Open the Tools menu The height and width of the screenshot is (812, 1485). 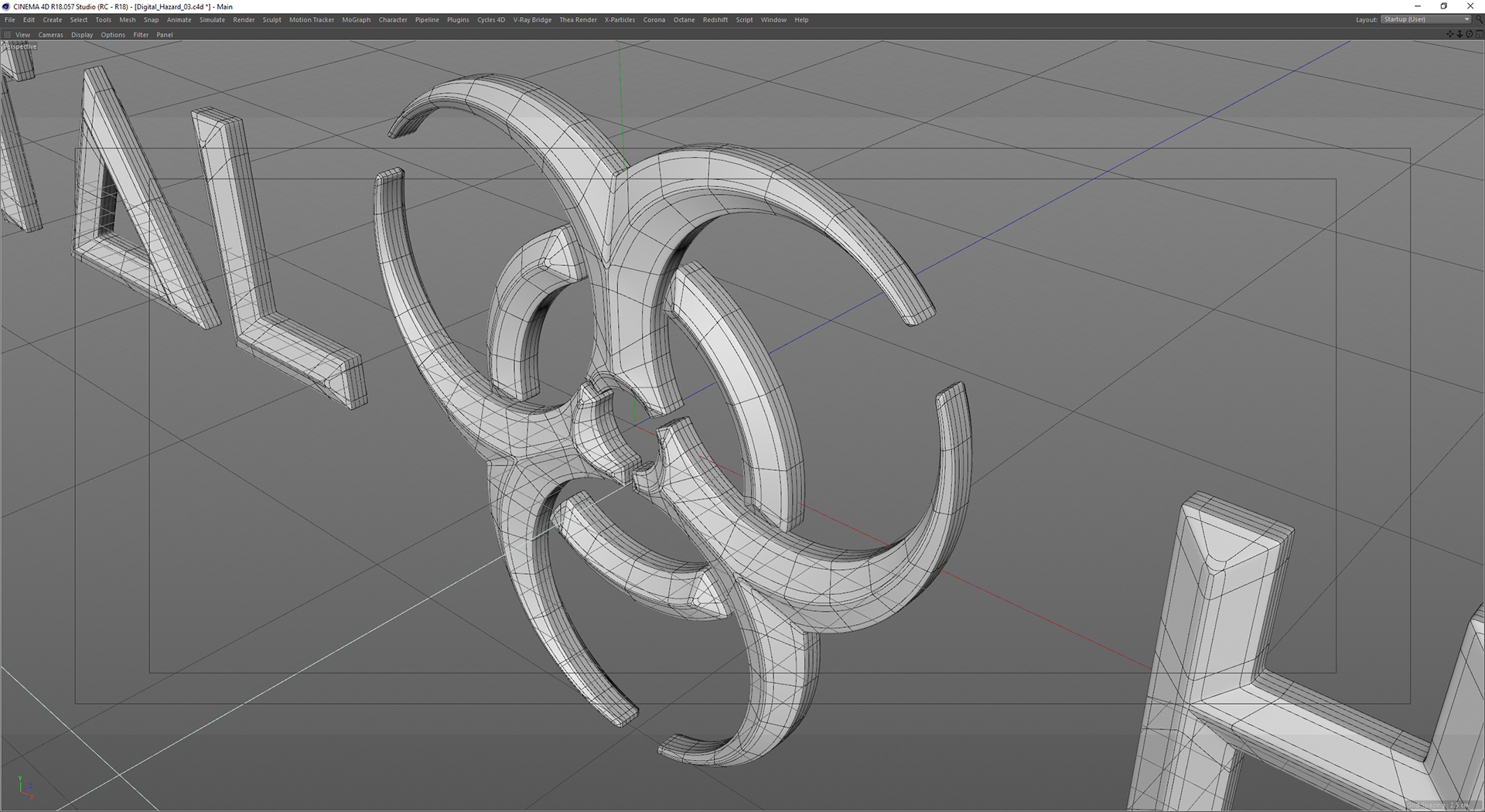[103, 20]
